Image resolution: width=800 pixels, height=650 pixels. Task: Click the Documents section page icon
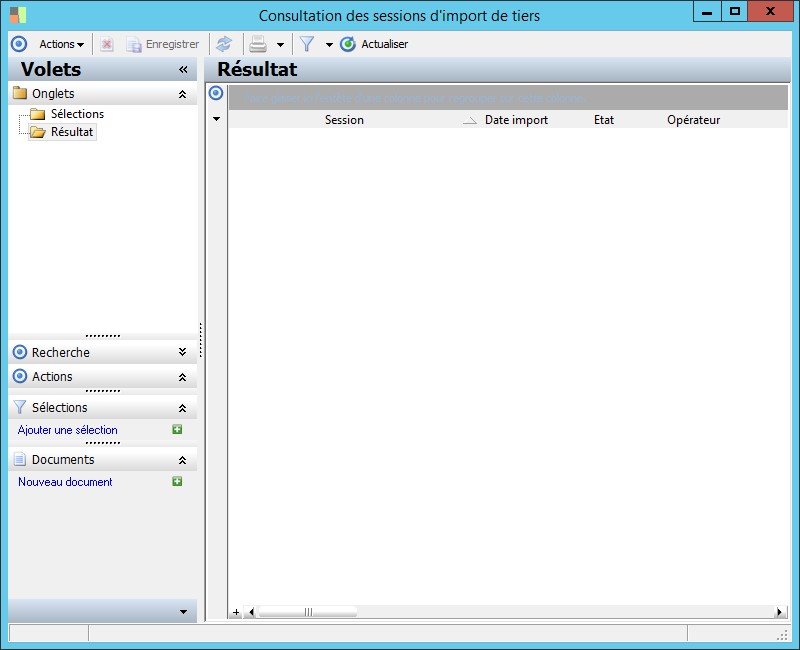[20, 459]
